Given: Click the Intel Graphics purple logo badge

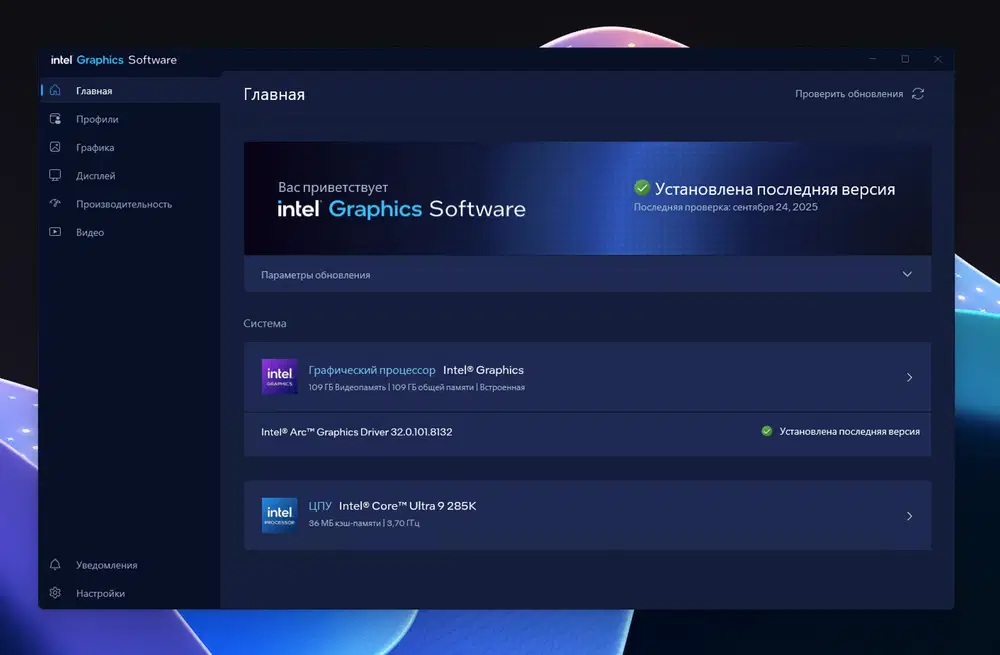Looking at the screenshot, I should click(x=279, y=376).
